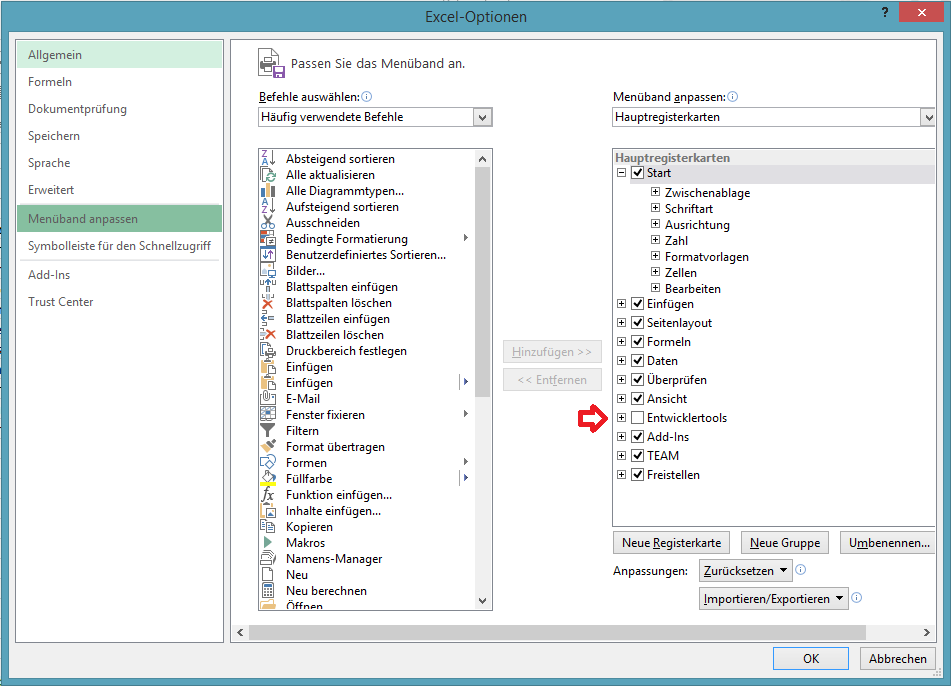The height and width of the screenshot is (686, 951).
Task: Open the Häufig verwendete Befehle dropdown
Action: pos(482,117)
